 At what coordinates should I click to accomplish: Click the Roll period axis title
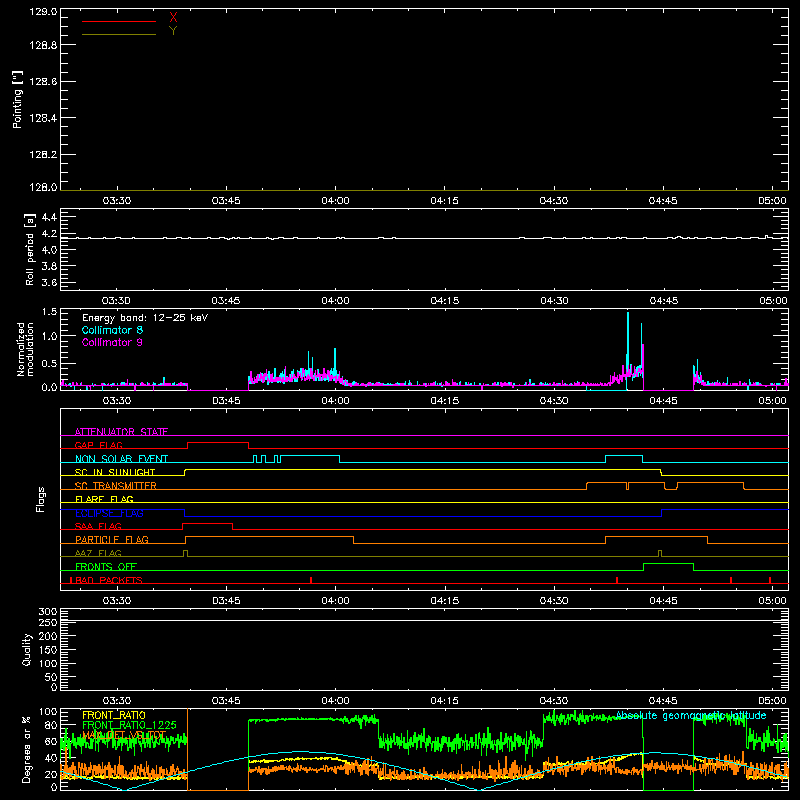[x=30, y=249]
